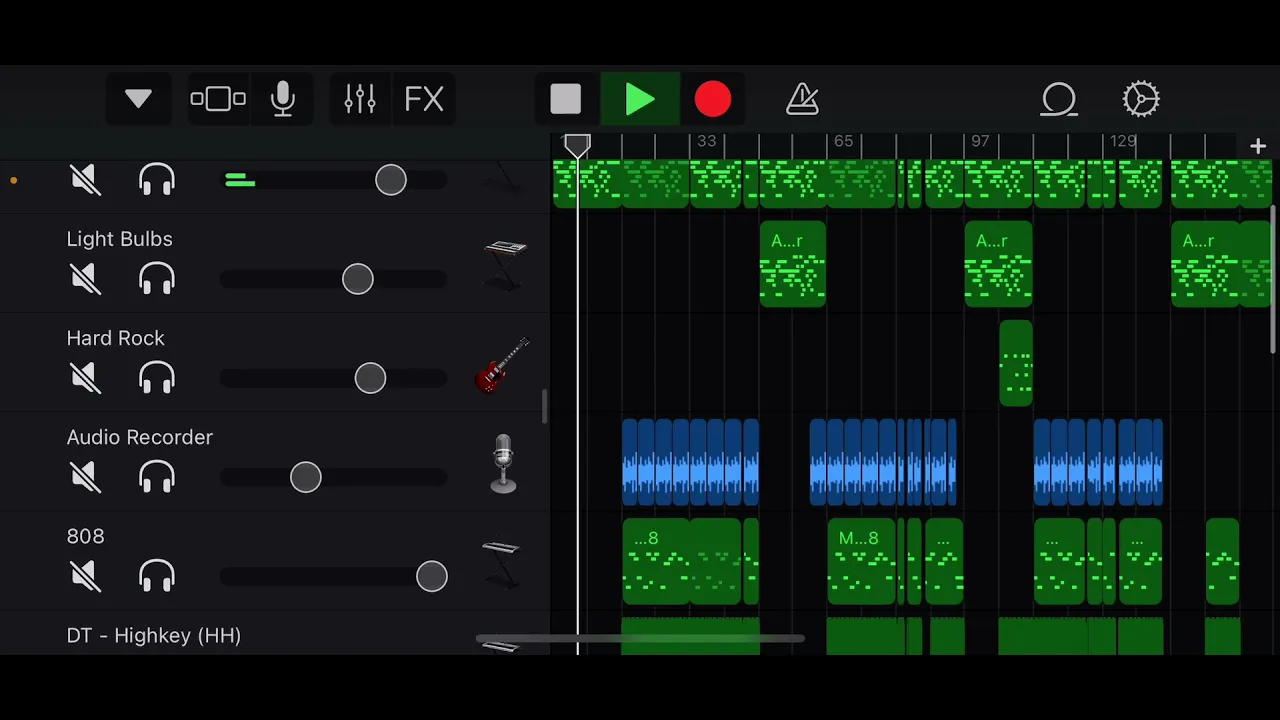Stop playback with the stop button

[x=566, y=99]
